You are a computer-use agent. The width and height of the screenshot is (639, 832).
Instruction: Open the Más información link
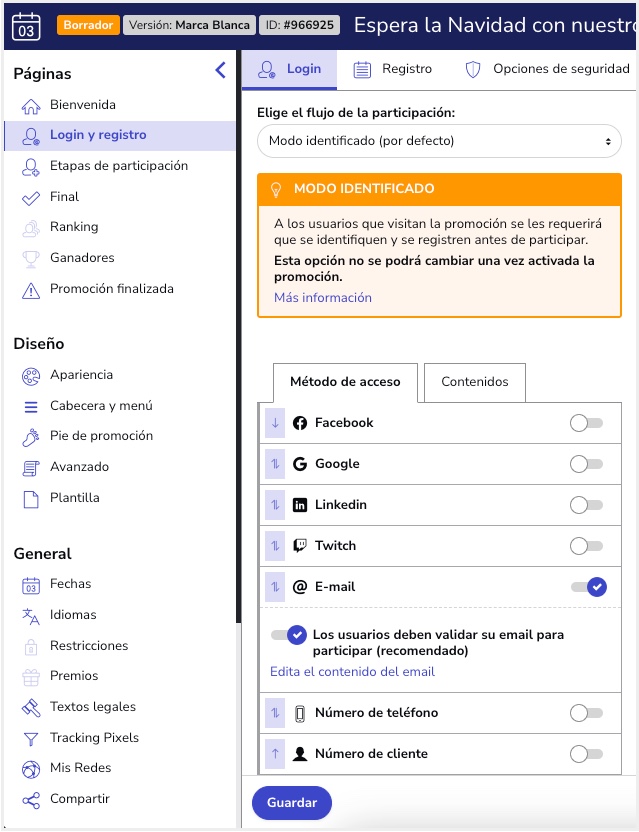point(323,298)
